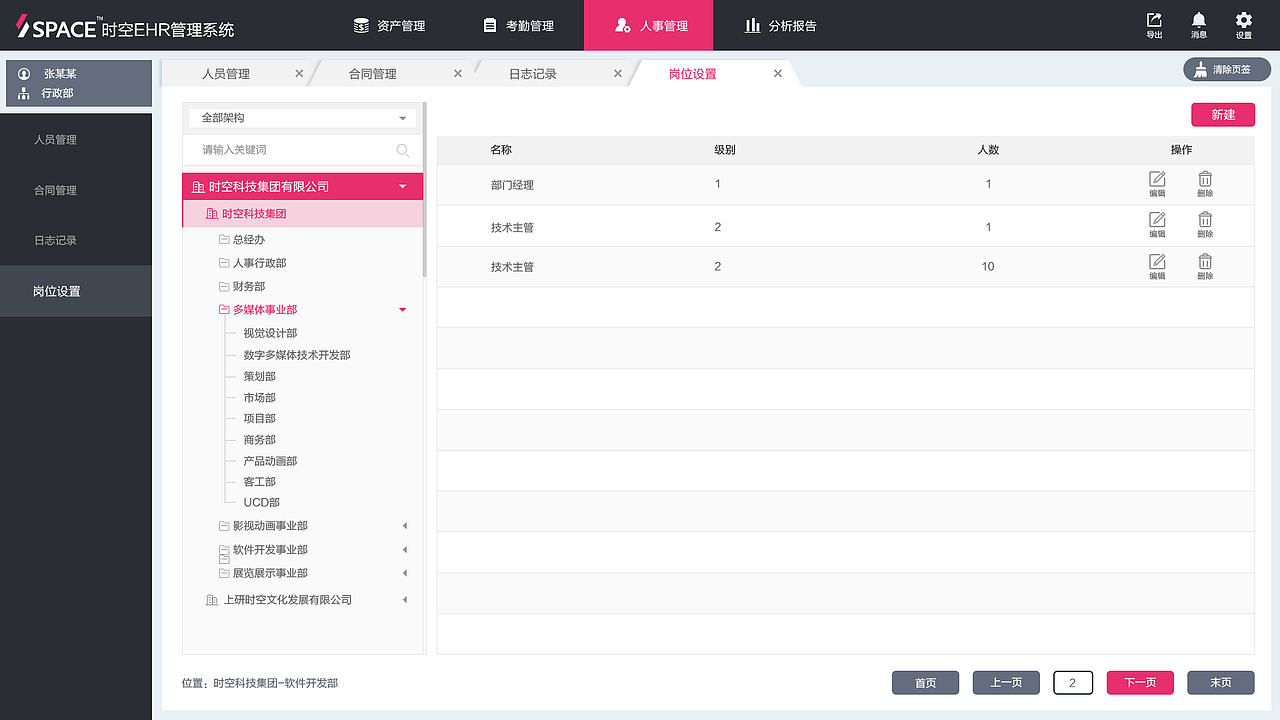Viewport: 1280px width, 720px height.
Task: Click the search magnifier icon in tree panel
Action: [403, 150]
